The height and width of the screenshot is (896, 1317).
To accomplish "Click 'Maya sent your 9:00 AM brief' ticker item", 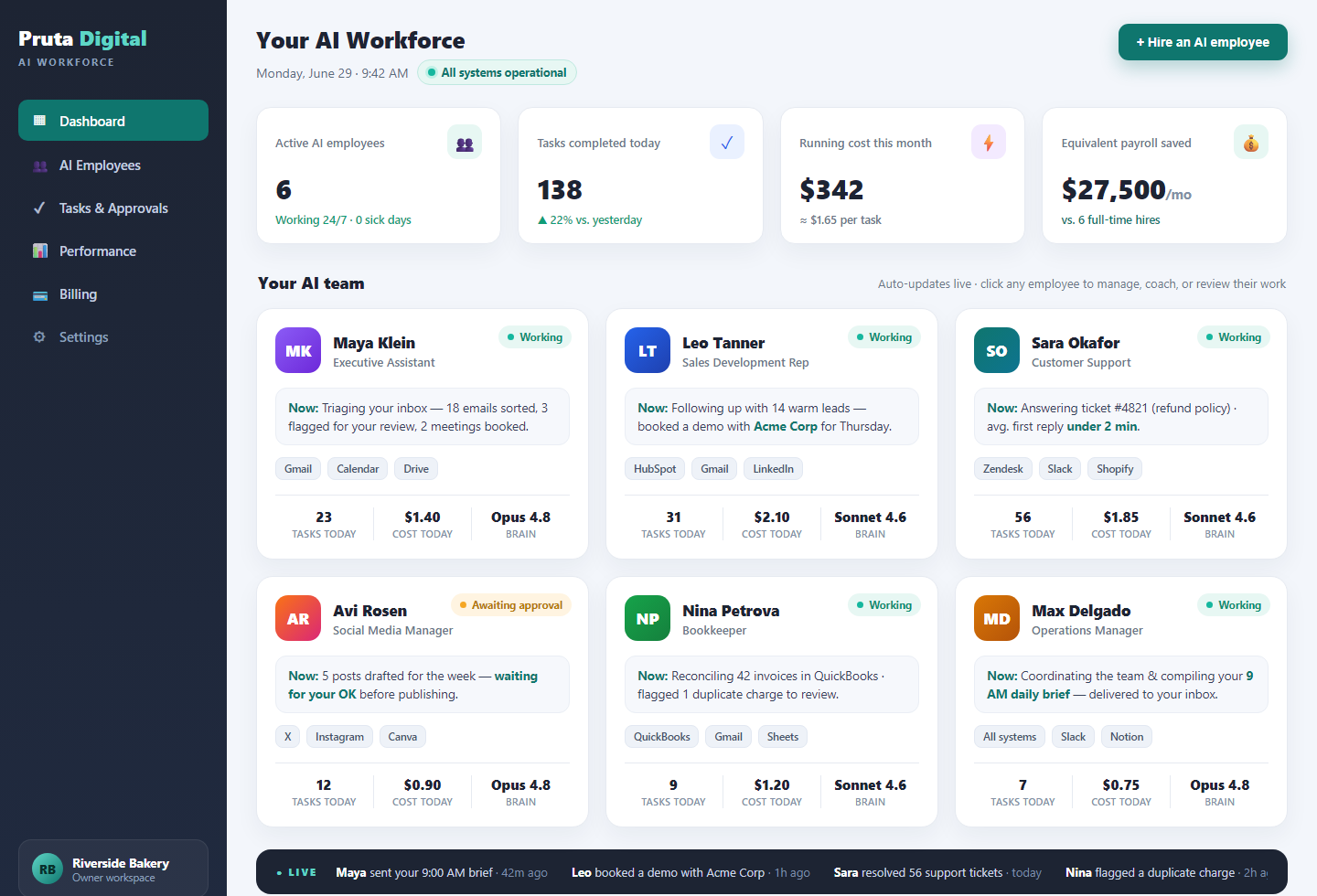I will [441, 873].
